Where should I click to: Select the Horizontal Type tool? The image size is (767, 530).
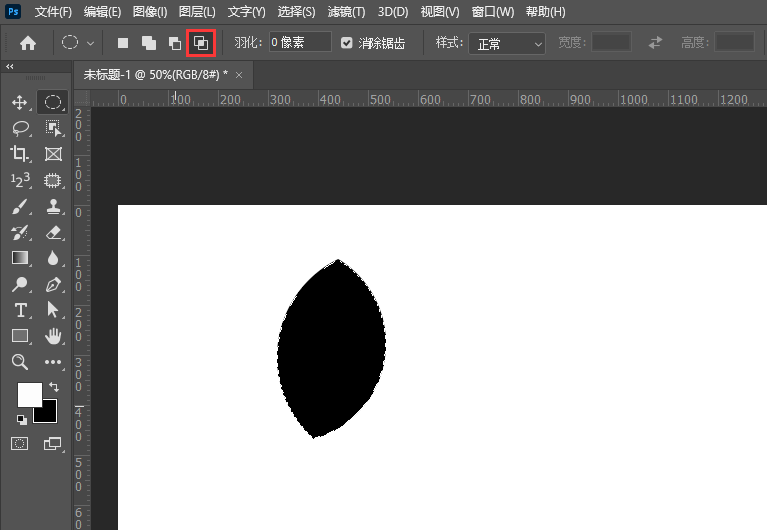(x=19, y=310)
